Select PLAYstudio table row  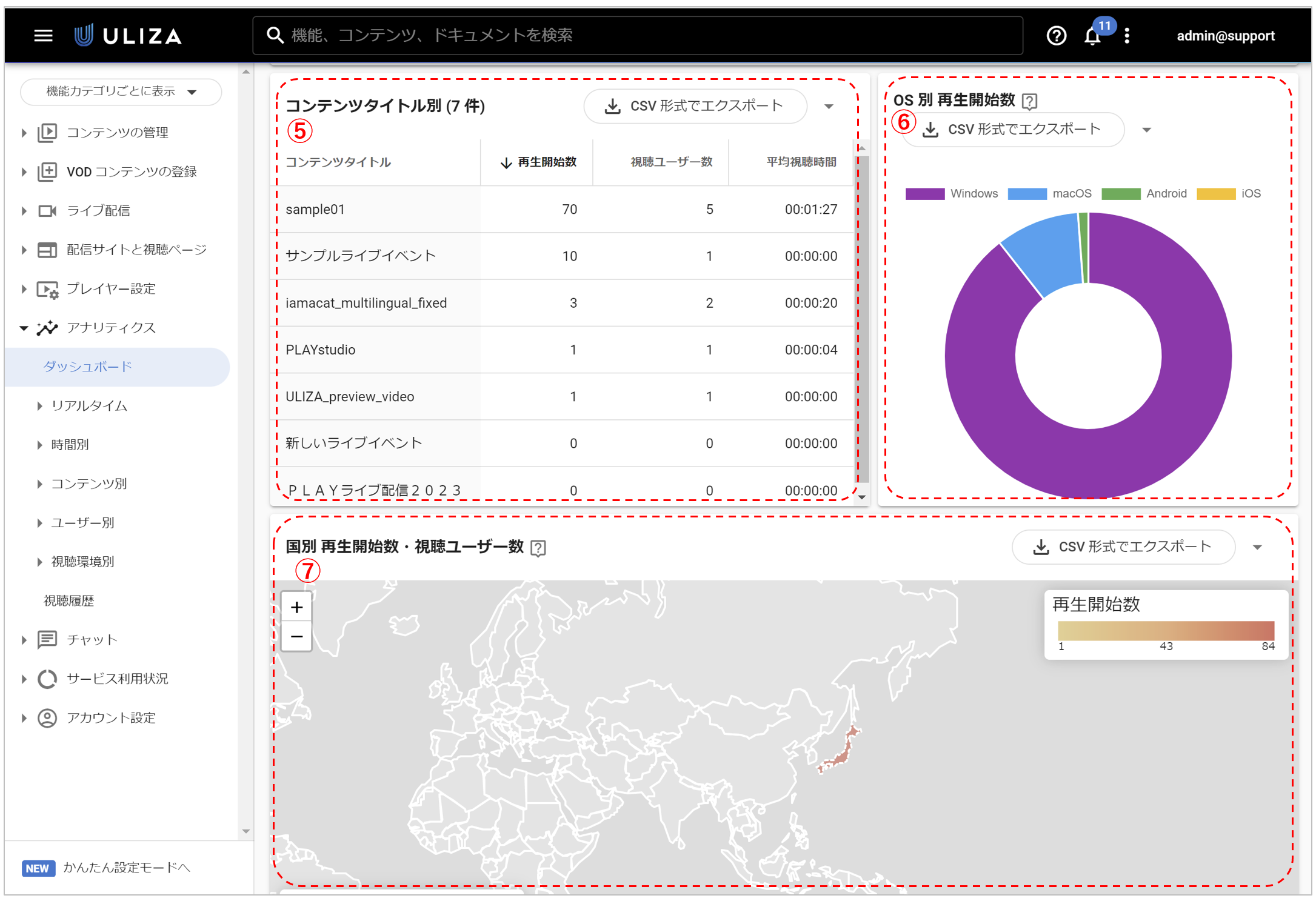(x=562, y=350)
